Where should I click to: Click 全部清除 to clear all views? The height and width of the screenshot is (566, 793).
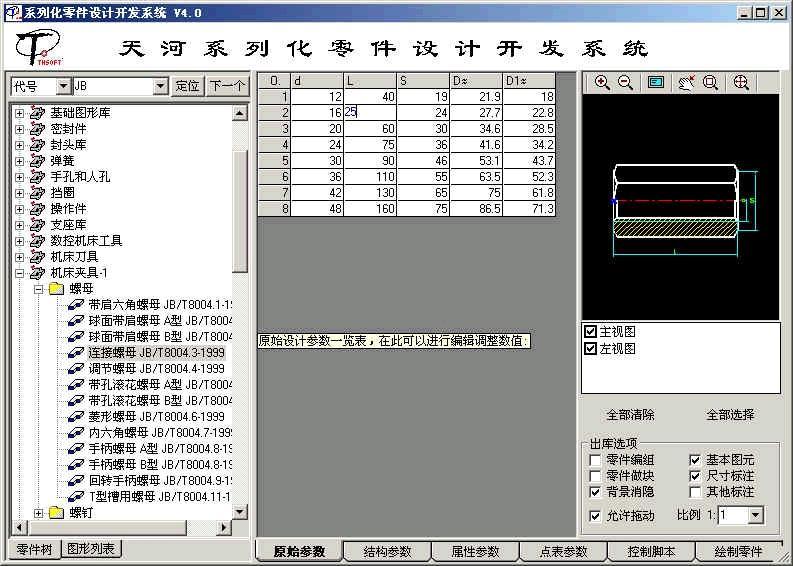click(630, 415)
